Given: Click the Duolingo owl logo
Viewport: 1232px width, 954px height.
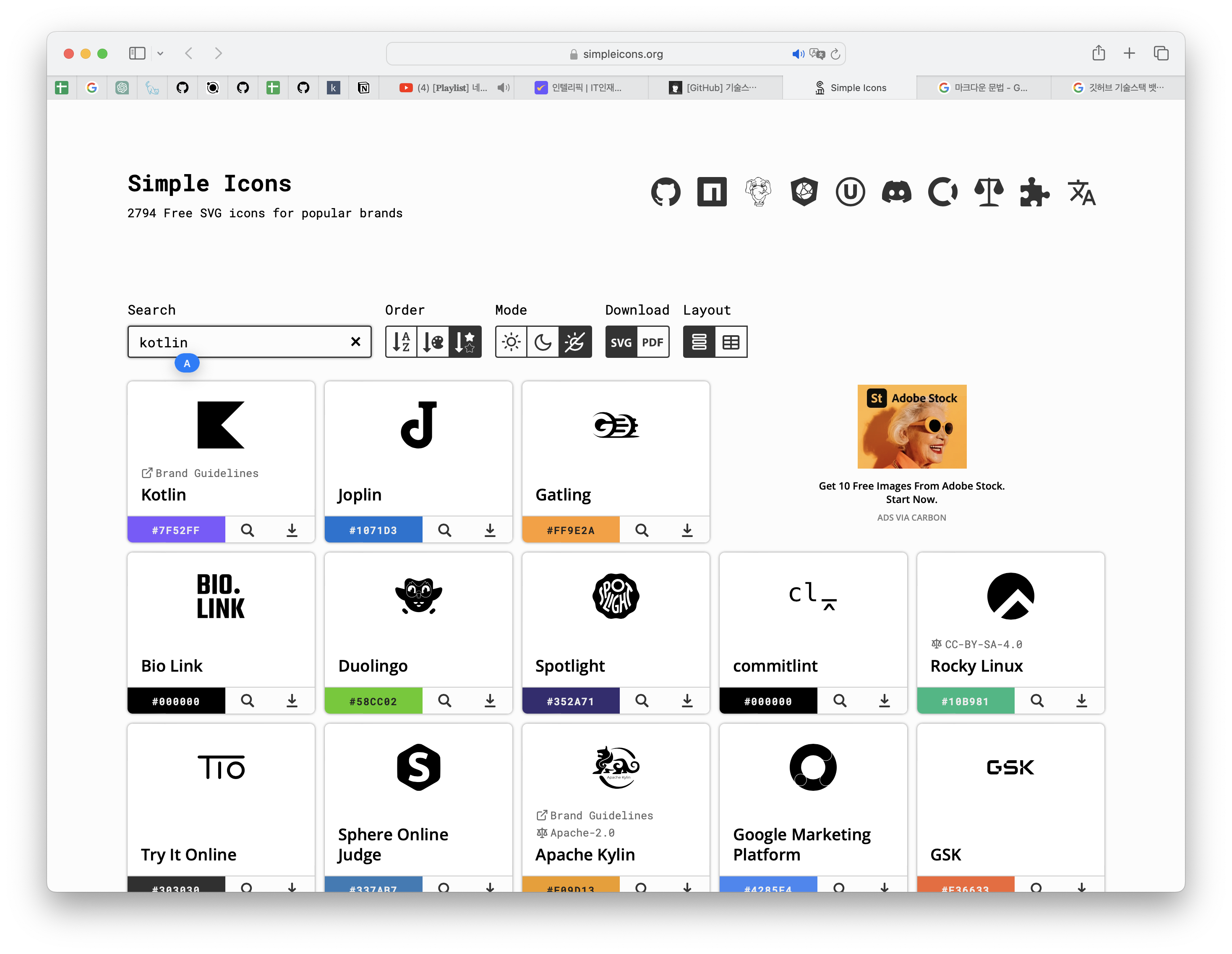Looking at the screenshot, I should (x=418, y=596).
